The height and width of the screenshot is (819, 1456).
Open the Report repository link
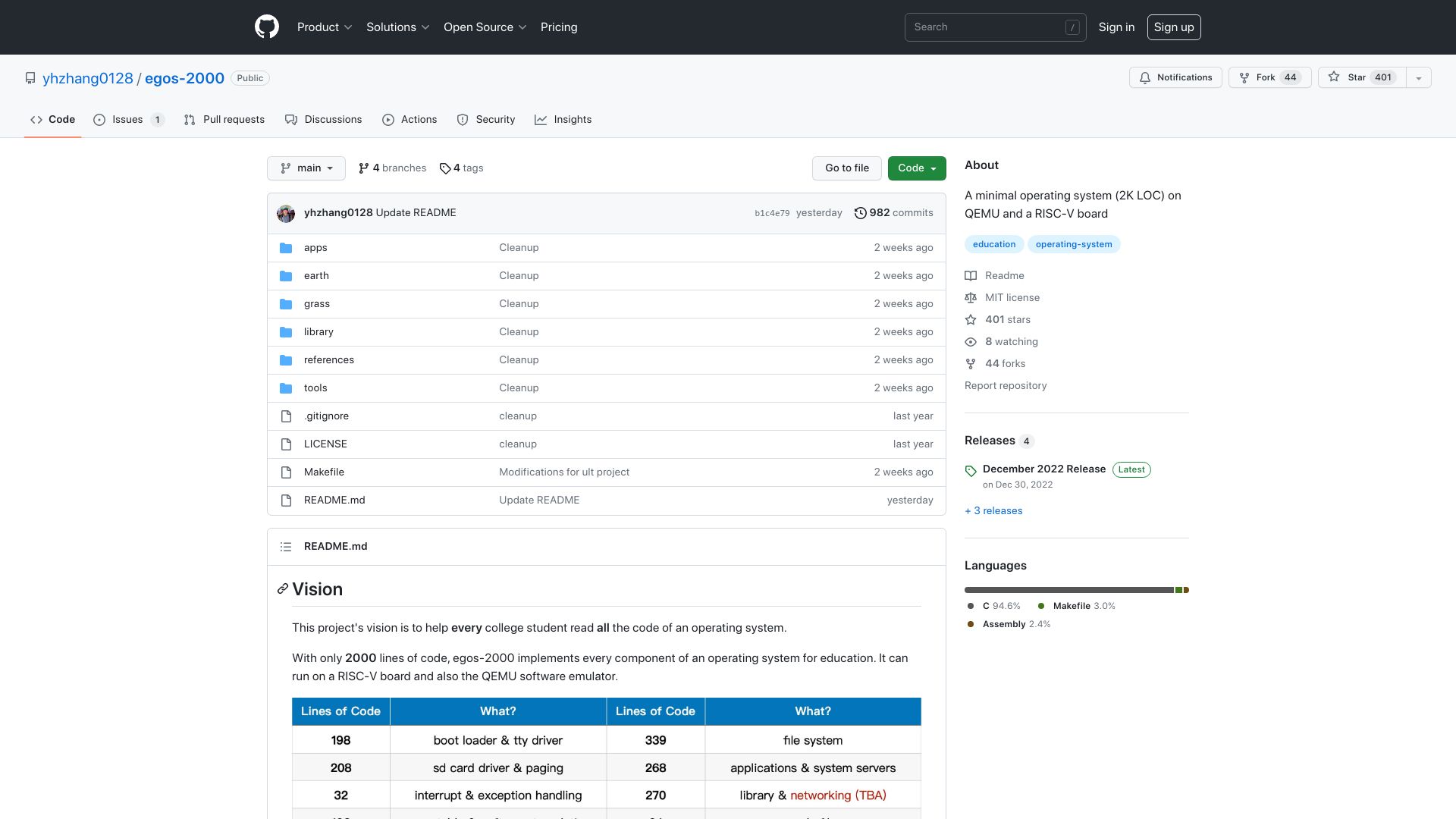coord(1006,386)
